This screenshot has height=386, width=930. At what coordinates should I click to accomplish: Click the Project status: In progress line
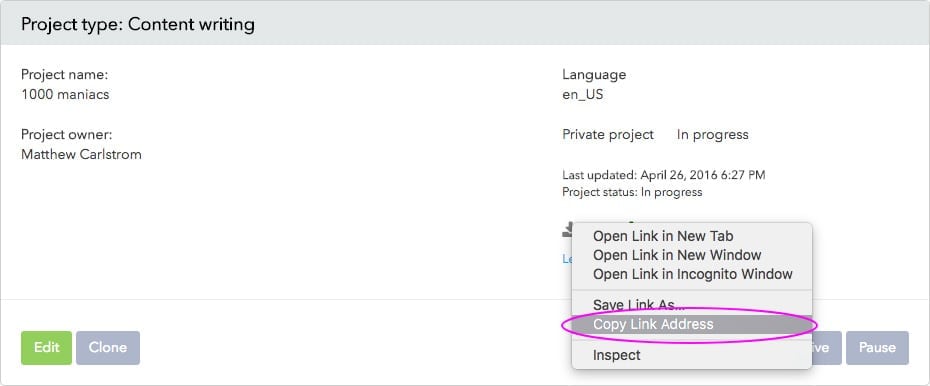pyautogui.click(x=632, y=192)
